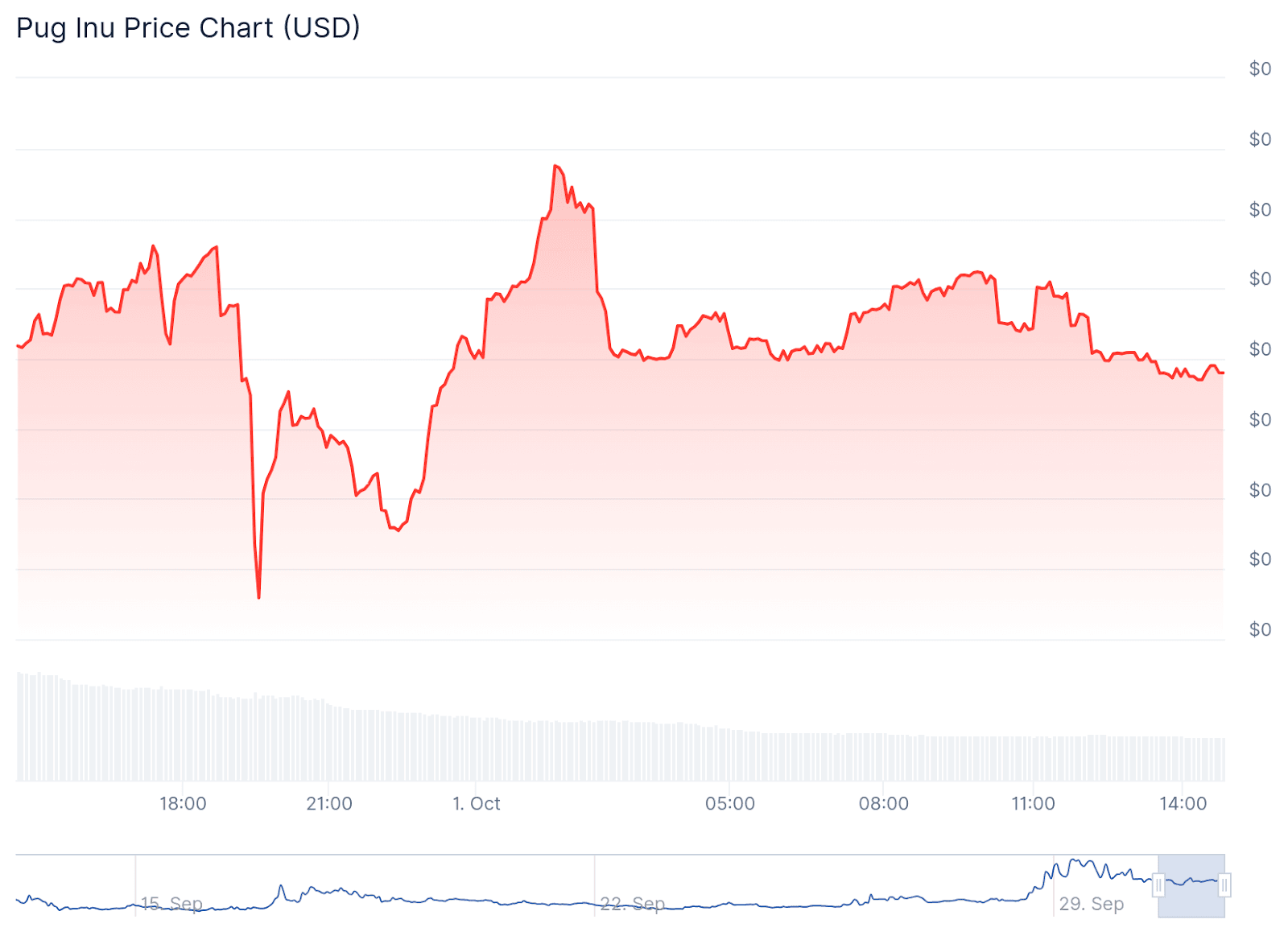This screenshot has width=1288, height=940.
Task: Grab the right navigator range handle
Action: (x=1224, y=885)
